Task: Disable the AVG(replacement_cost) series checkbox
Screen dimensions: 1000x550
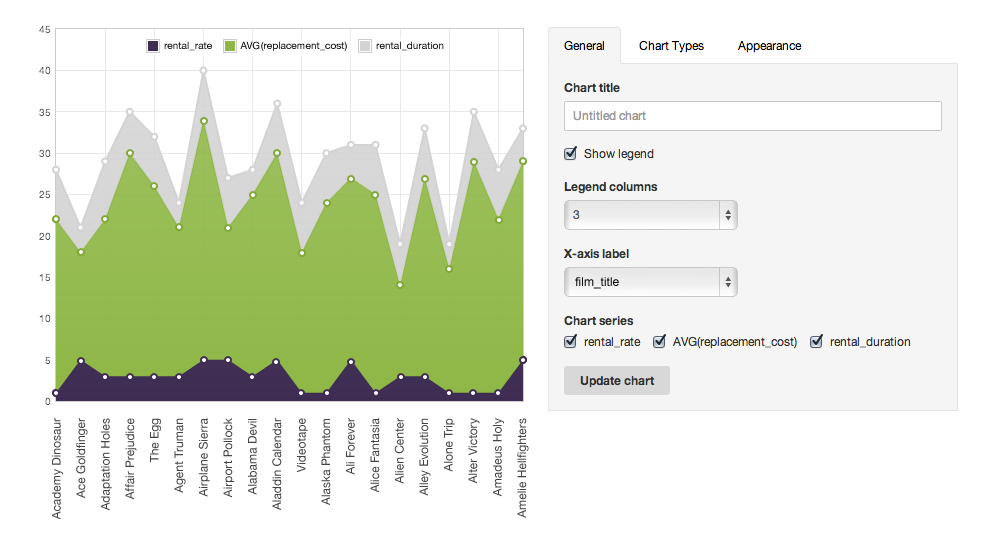Action: coord(660,342)
